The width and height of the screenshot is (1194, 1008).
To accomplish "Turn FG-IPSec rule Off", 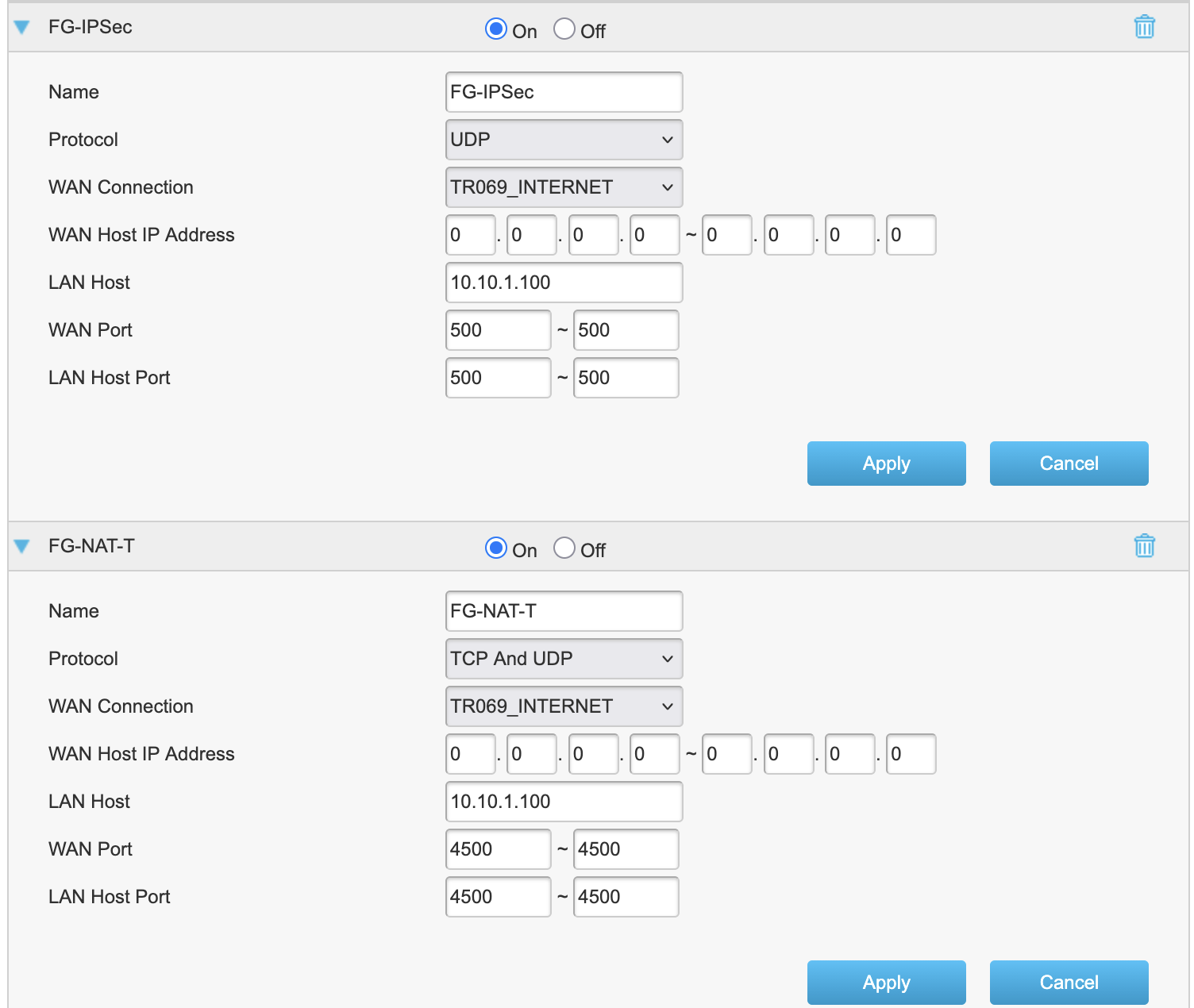I will tap(564, 29).
